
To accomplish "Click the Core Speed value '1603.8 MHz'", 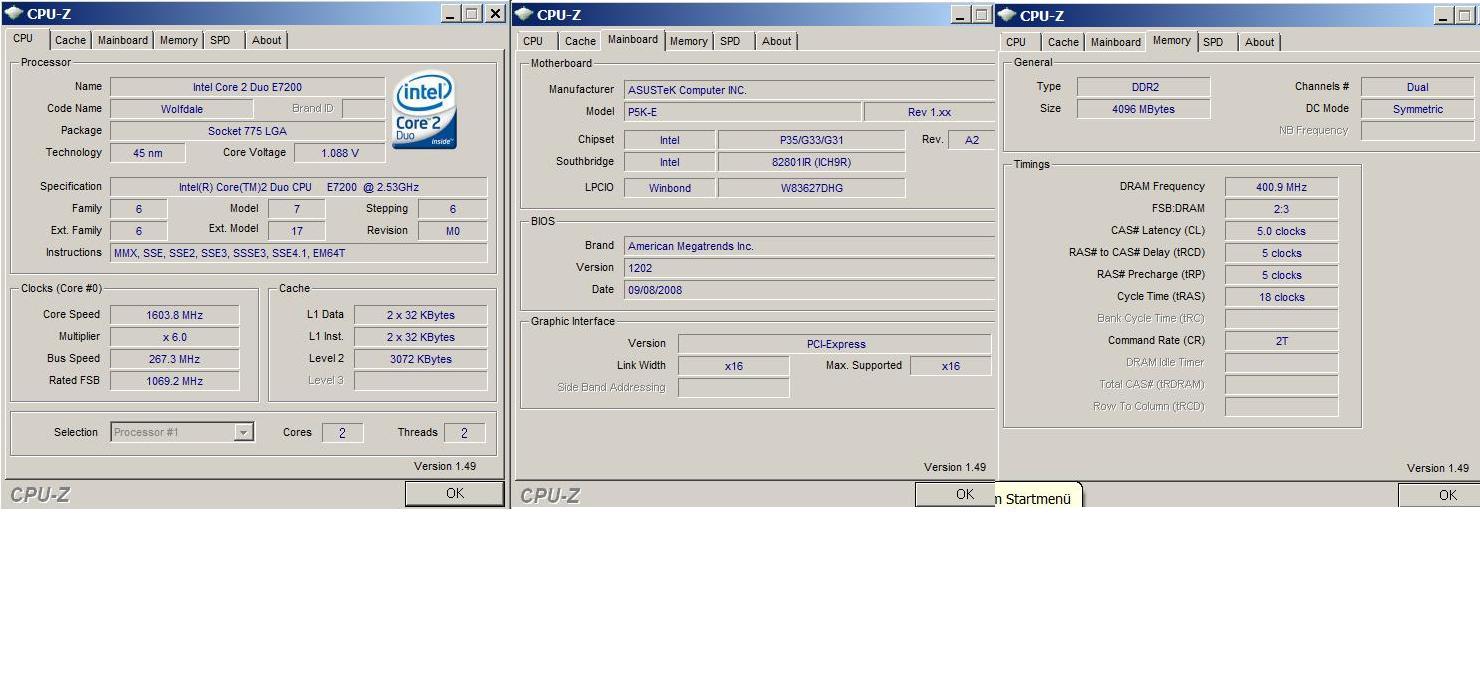I will click(x=174, y=315).
